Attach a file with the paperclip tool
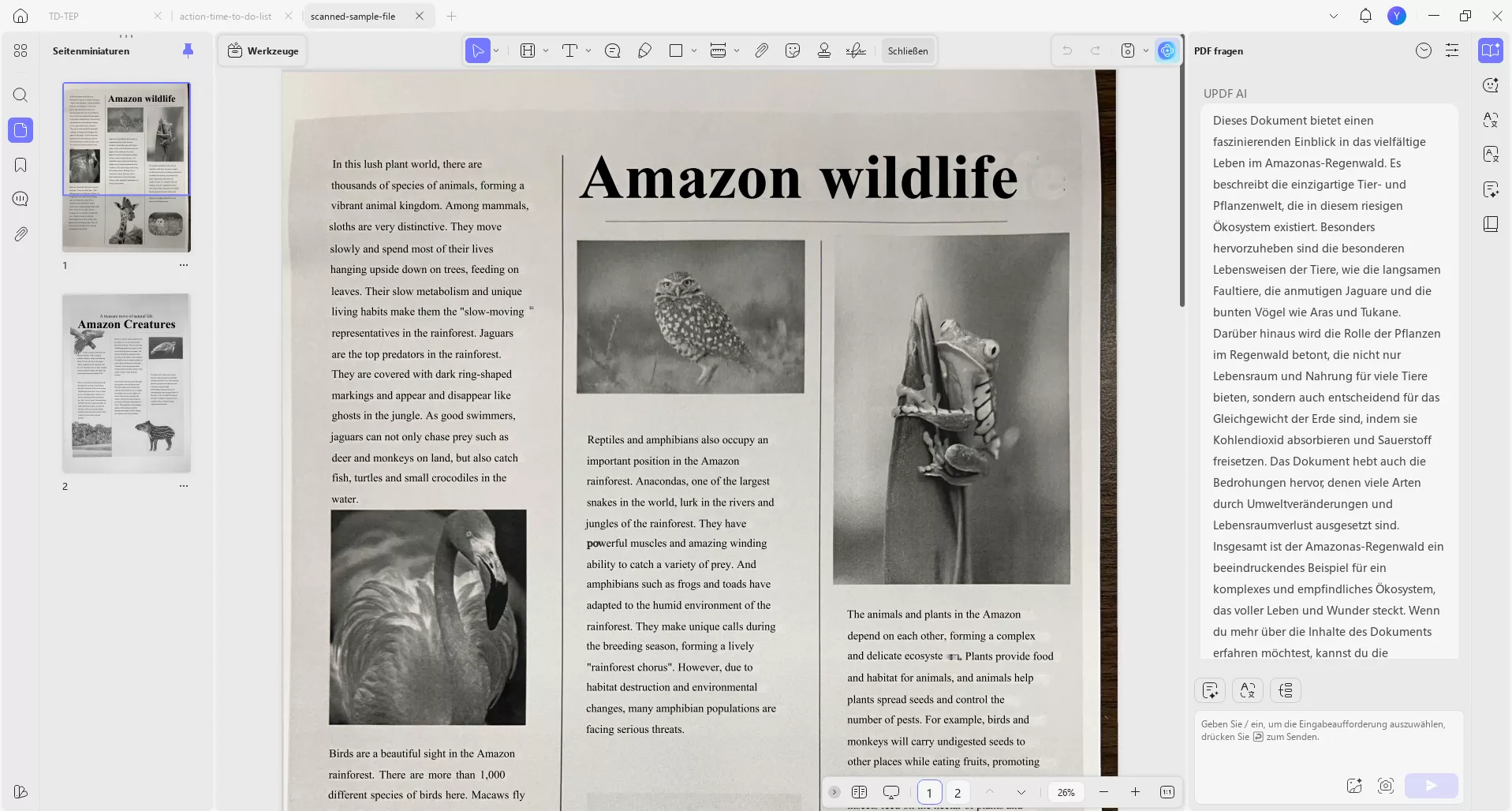The image size is (1512, 811). pos(761,51)
